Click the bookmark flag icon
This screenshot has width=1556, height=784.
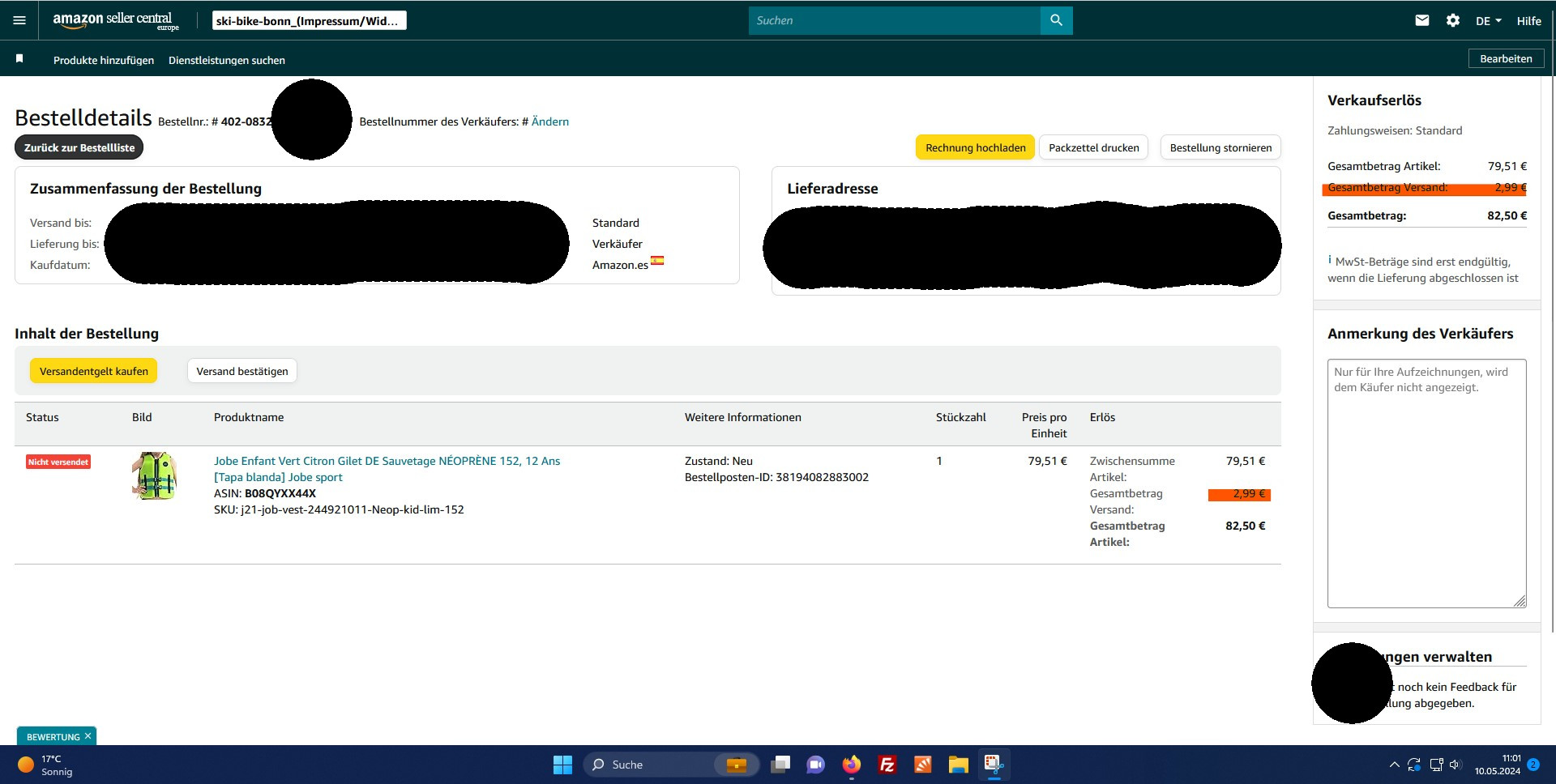click(x=19, y=59)
